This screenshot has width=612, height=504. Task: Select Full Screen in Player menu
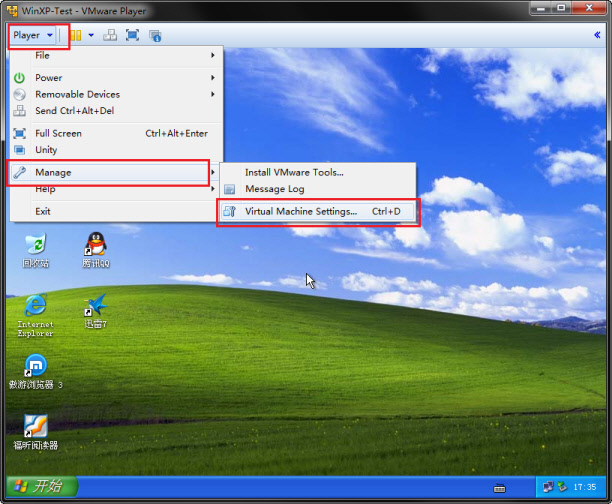[x=116, y=134]
